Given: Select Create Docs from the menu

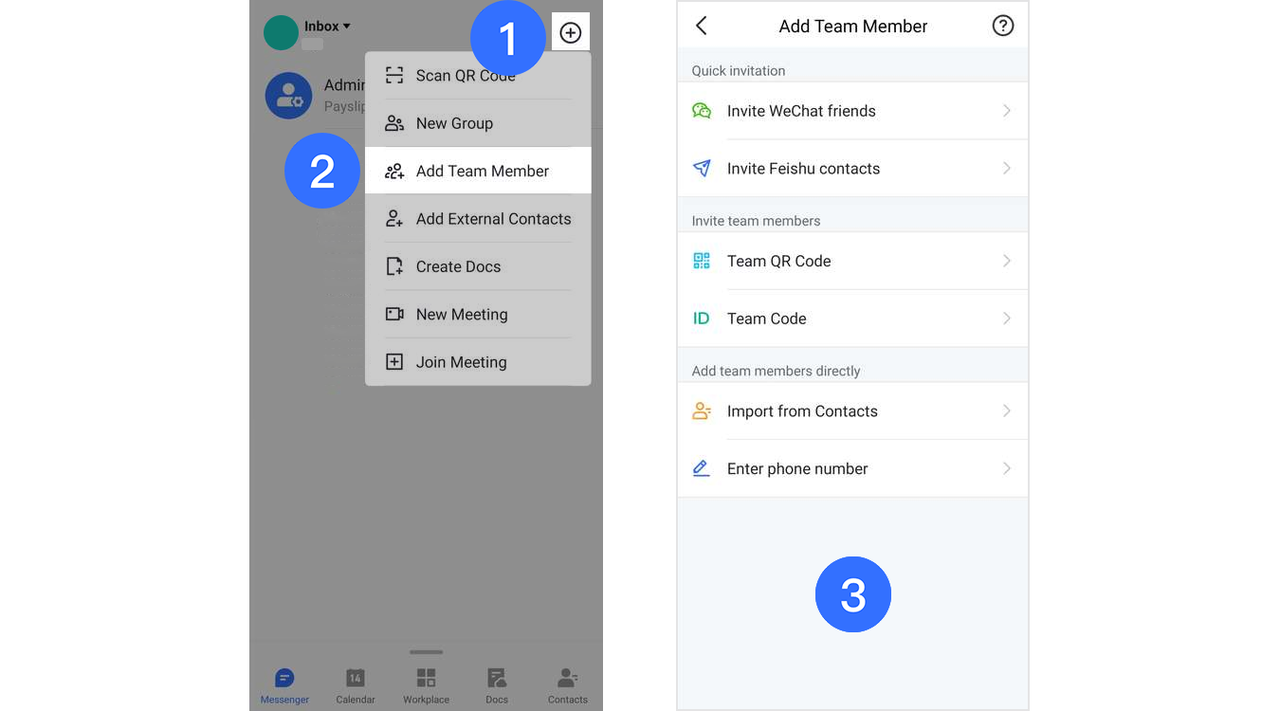Looking at the screenshot, I should tap(458, 267).
